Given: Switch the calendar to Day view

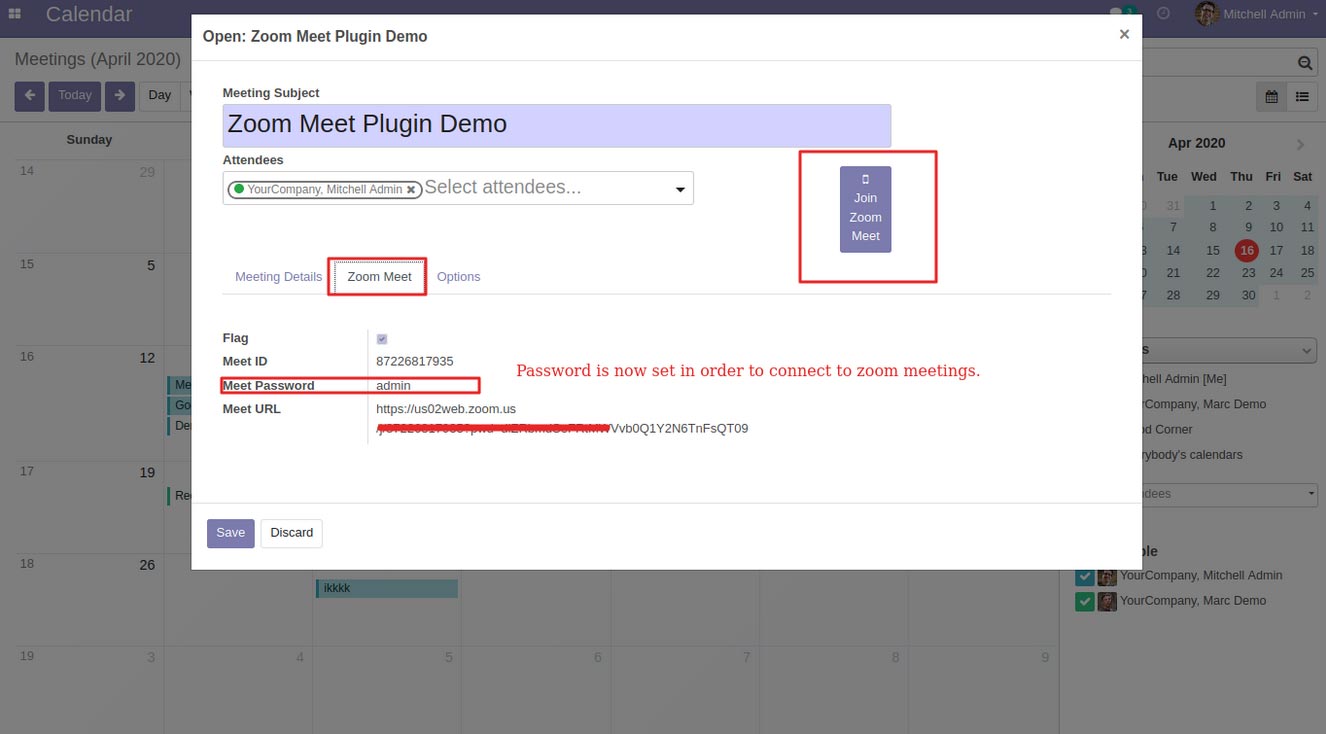Looking at the screenshot, I should (x=159, y=96).
